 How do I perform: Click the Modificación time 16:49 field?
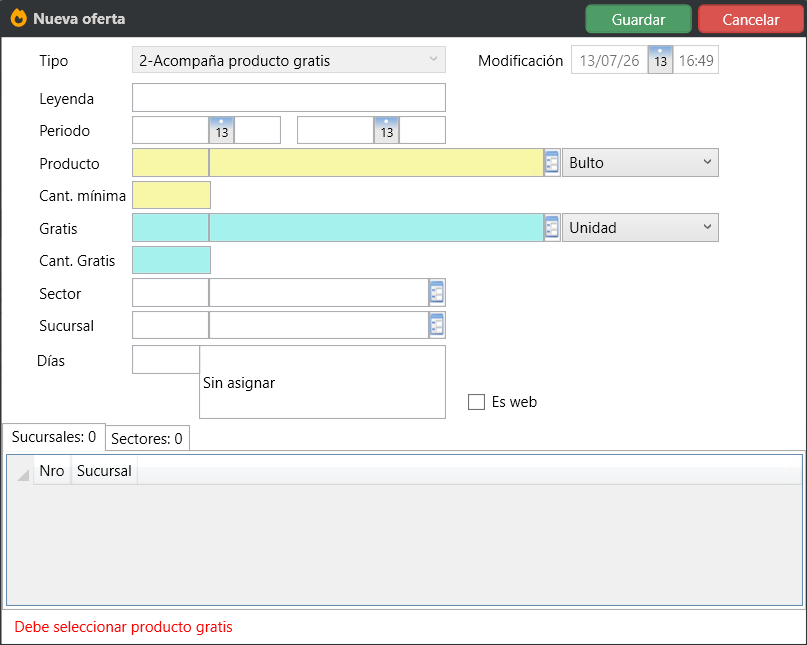[x=696, y=60]
